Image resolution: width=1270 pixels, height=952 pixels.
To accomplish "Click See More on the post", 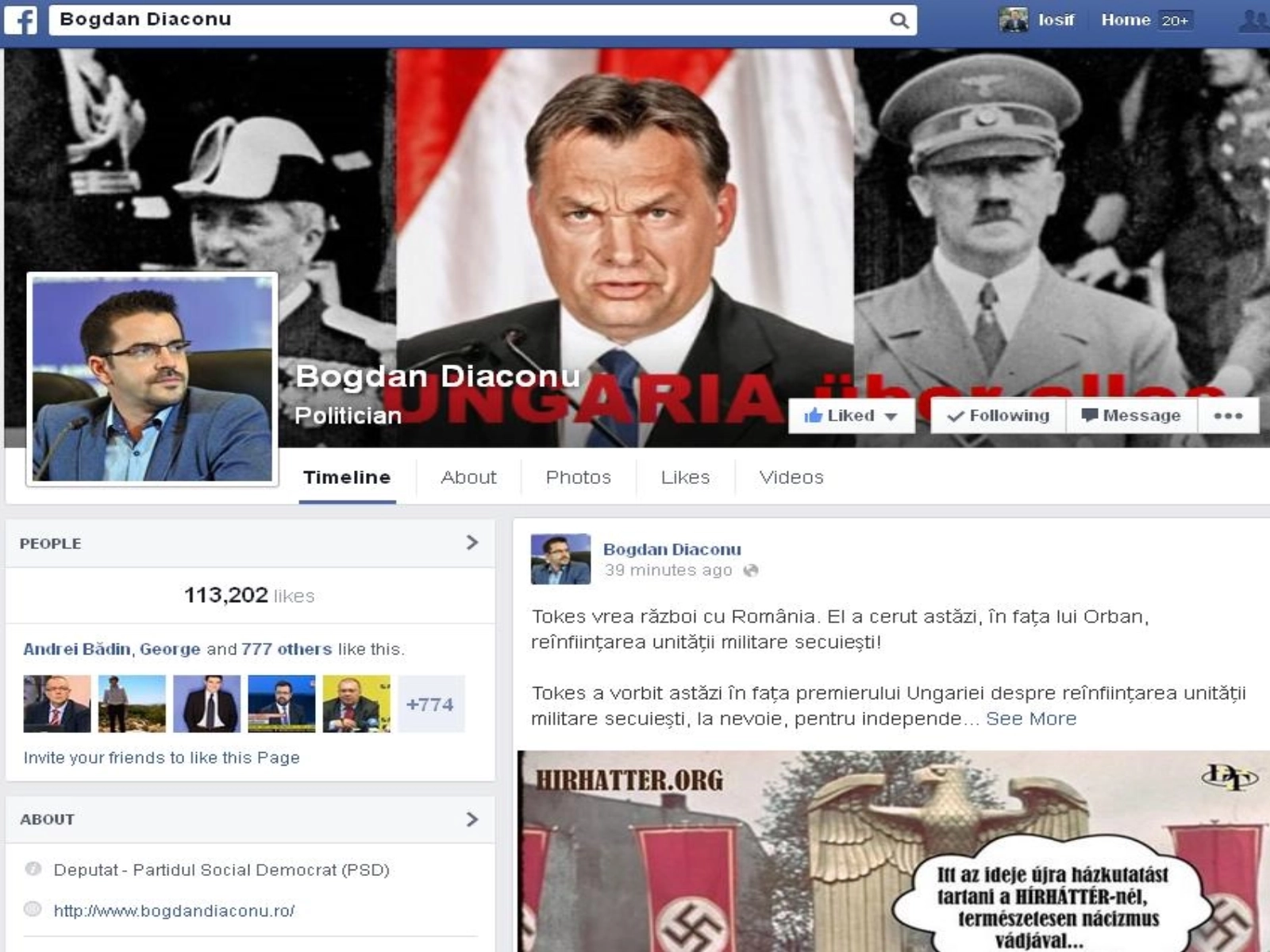I will (x=1030, y=719).
